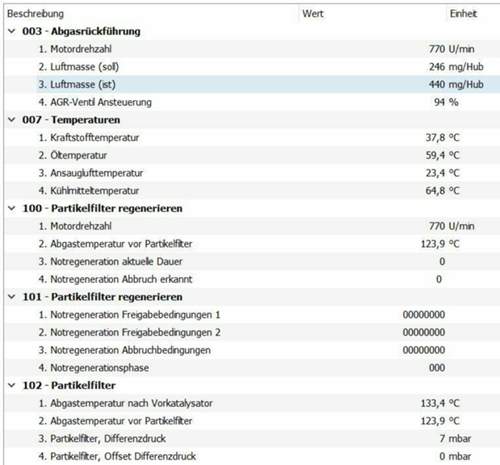Viewport: 500px width, 465px height.
Task: Click the Wert column header
Action: (313, 14)
